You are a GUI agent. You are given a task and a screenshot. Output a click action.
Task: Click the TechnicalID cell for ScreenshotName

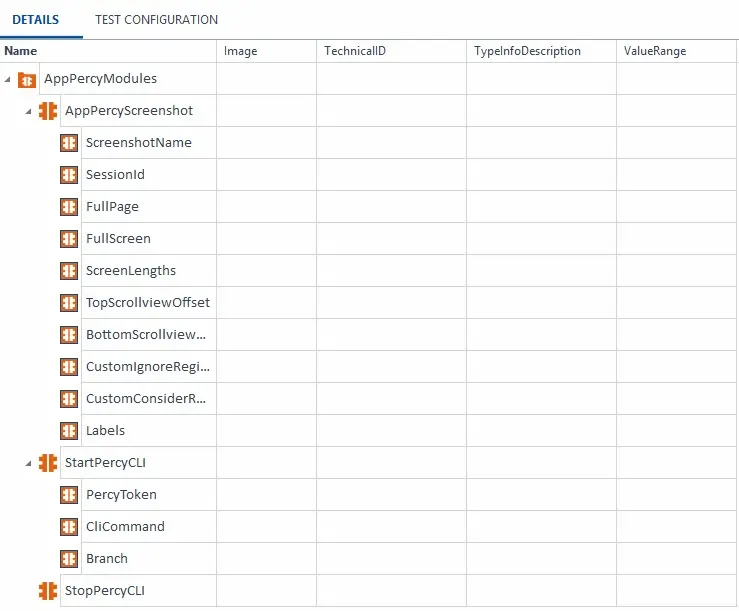[391, 143]
